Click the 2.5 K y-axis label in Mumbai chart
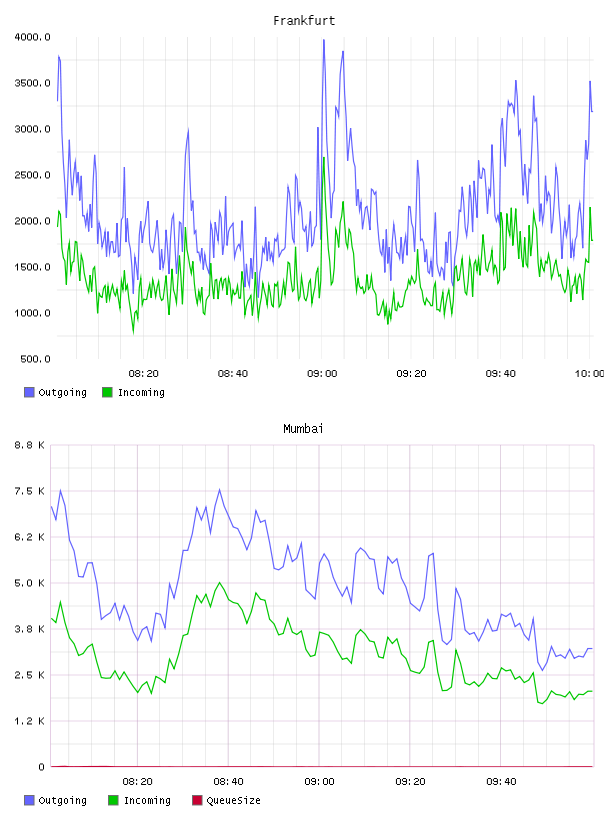The width and height of the screenshot is (608, 816). (x=29, y=675)
